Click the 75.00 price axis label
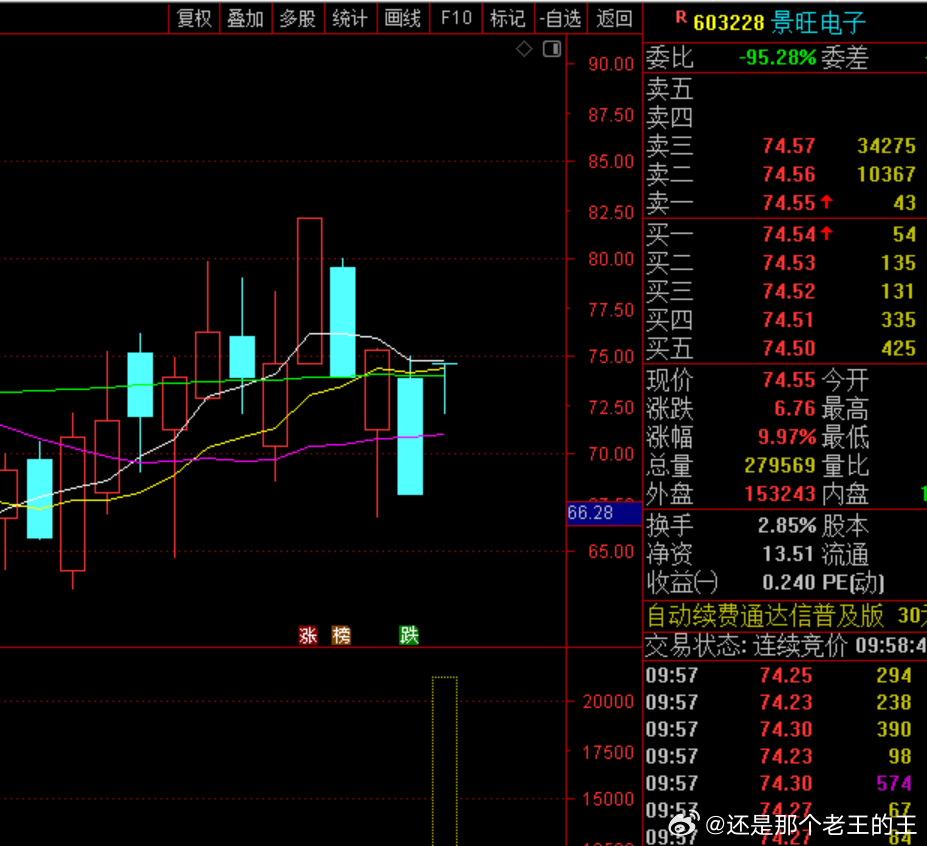Viewport: 927px width, 846px height. [611, 356]
